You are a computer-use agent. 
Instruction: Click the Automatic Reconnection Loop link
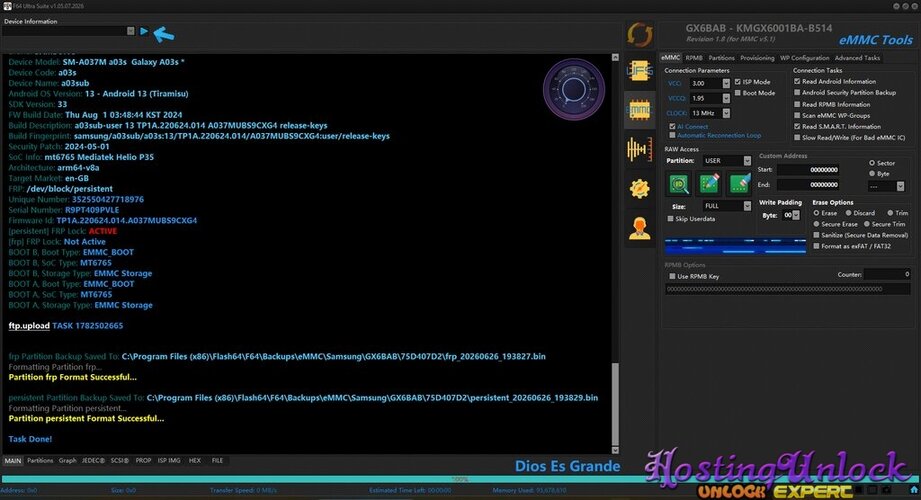719,136
